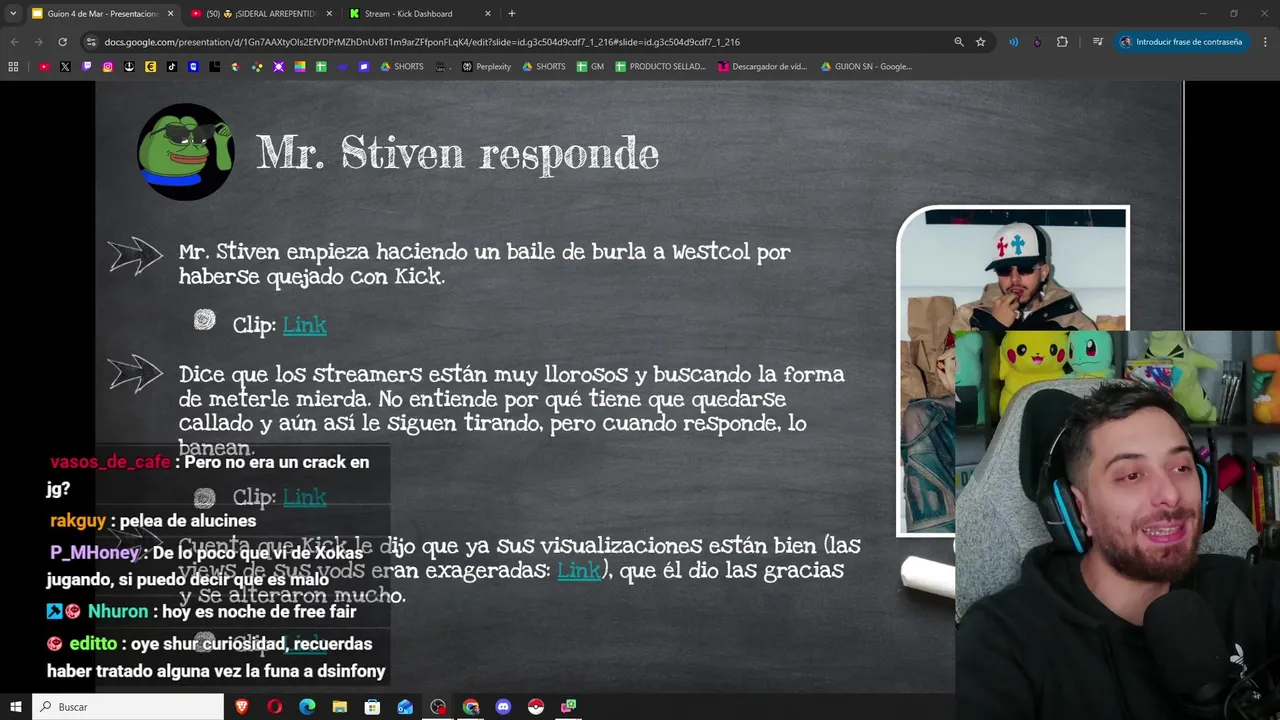View site information icon in address bar
This screenshot has width=1280, height=720.
click(91, 42)
